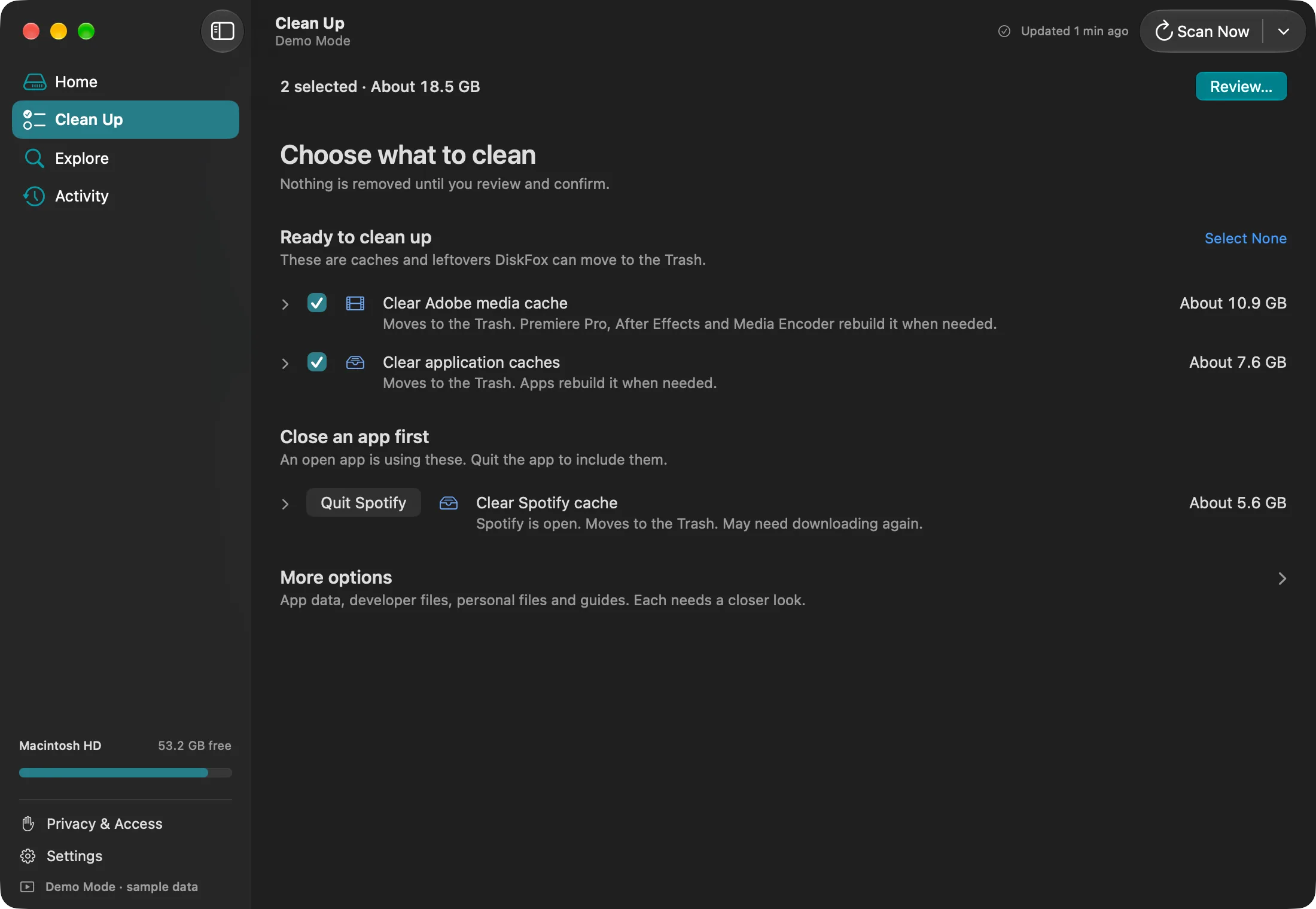Viewport: 1316px width, 909px height.
Task: Click the Activity clock icon
Action: pyautogui.click(x=34, y=196)
